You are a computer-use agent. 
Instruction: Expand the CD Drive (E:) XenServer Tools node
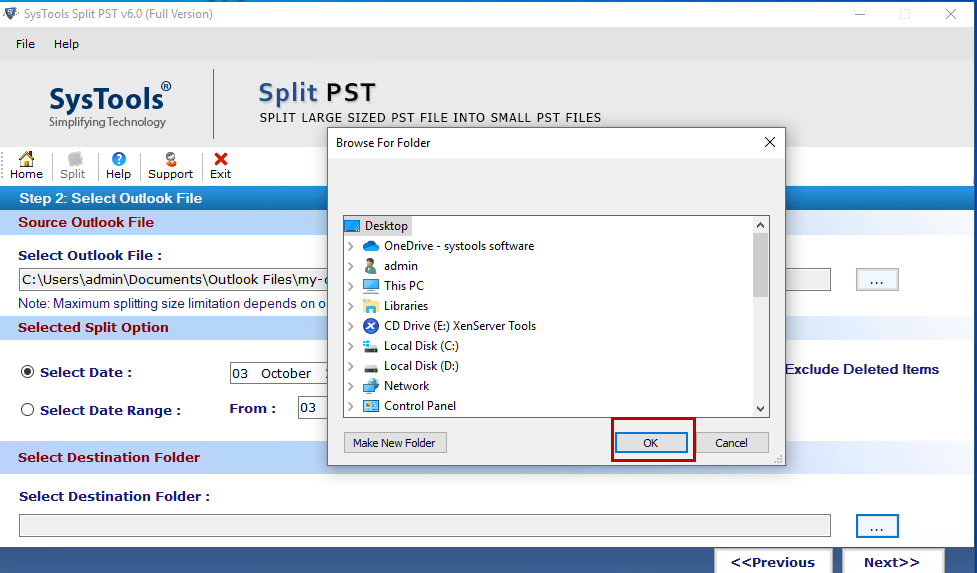[351, 326]
